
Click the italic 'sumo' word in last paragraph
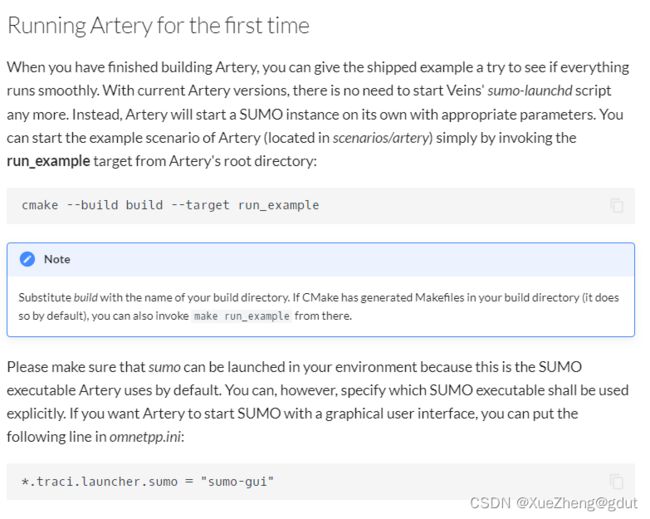pyautogui.click(x=164, y=367)
